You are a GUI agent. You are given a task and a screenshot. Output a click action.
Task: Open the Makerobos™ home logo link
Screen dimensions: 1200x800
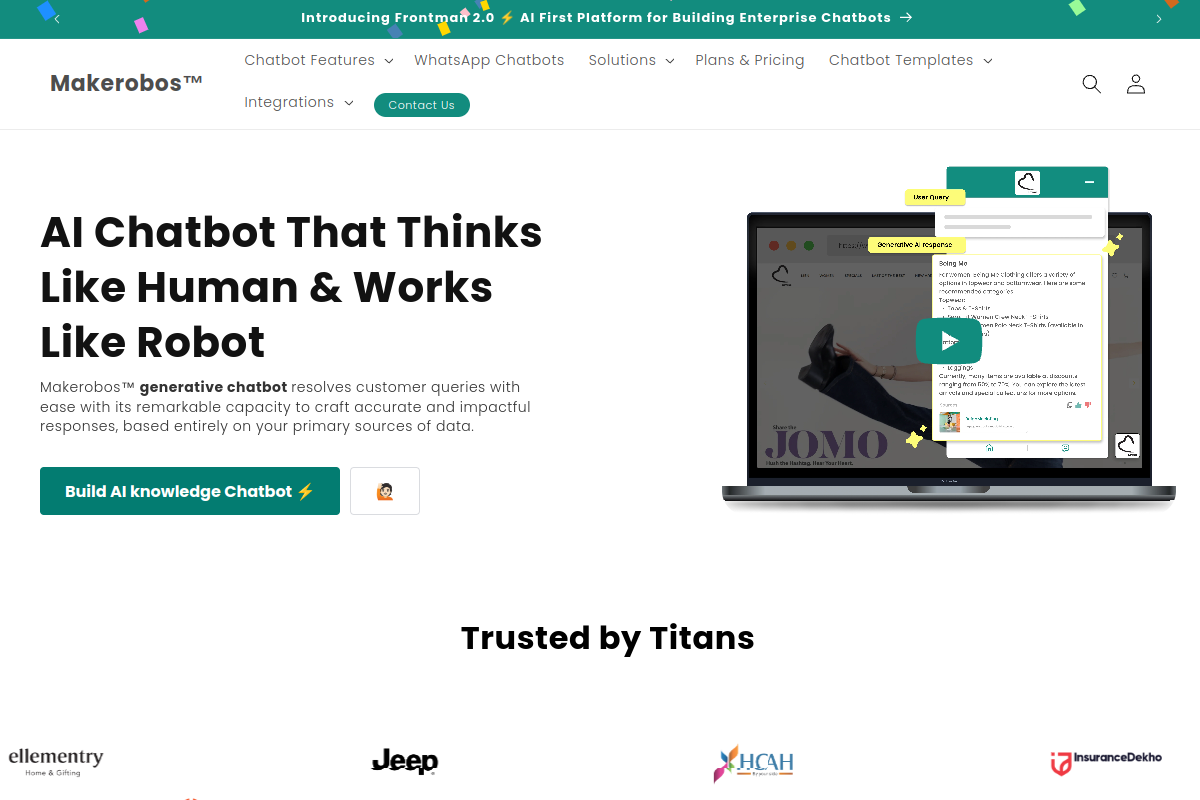point(127,83)
